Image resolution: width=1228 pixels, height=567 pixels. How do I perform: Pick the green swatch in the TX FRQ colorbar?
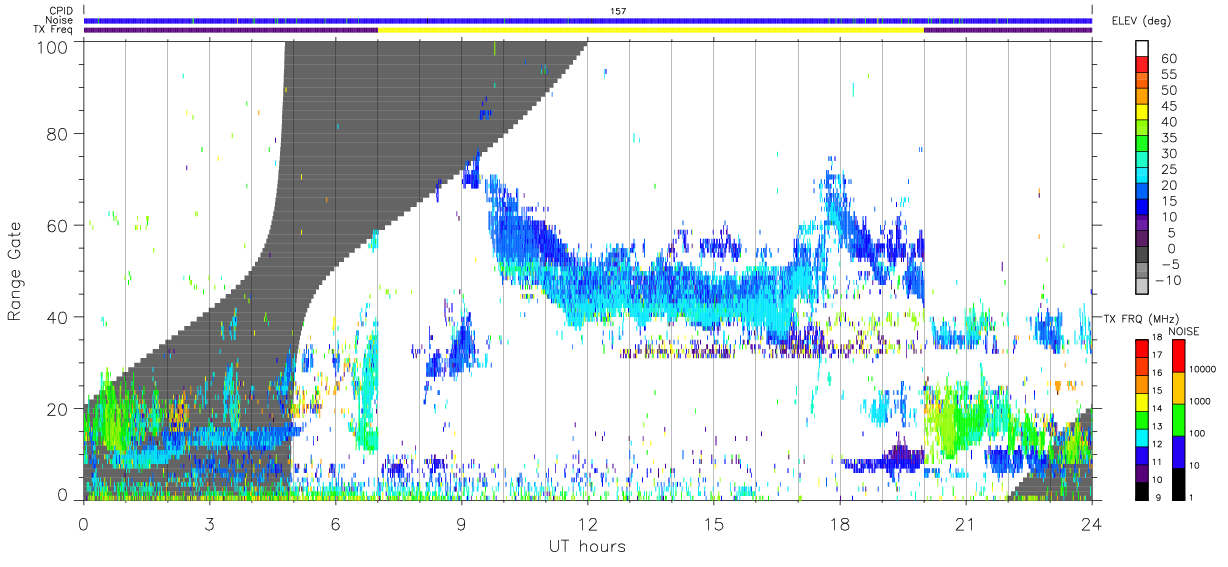coord(1142,419)
